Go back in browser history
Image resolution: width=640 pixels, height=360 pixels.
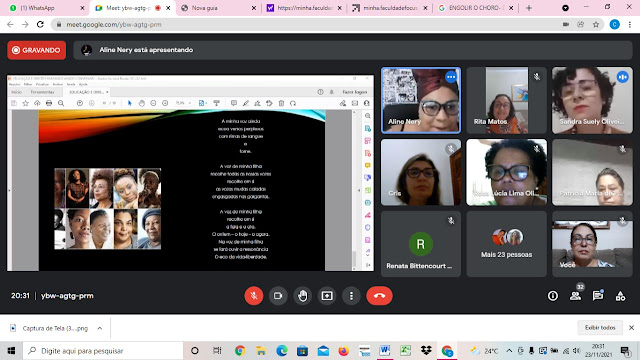(10, 24)
